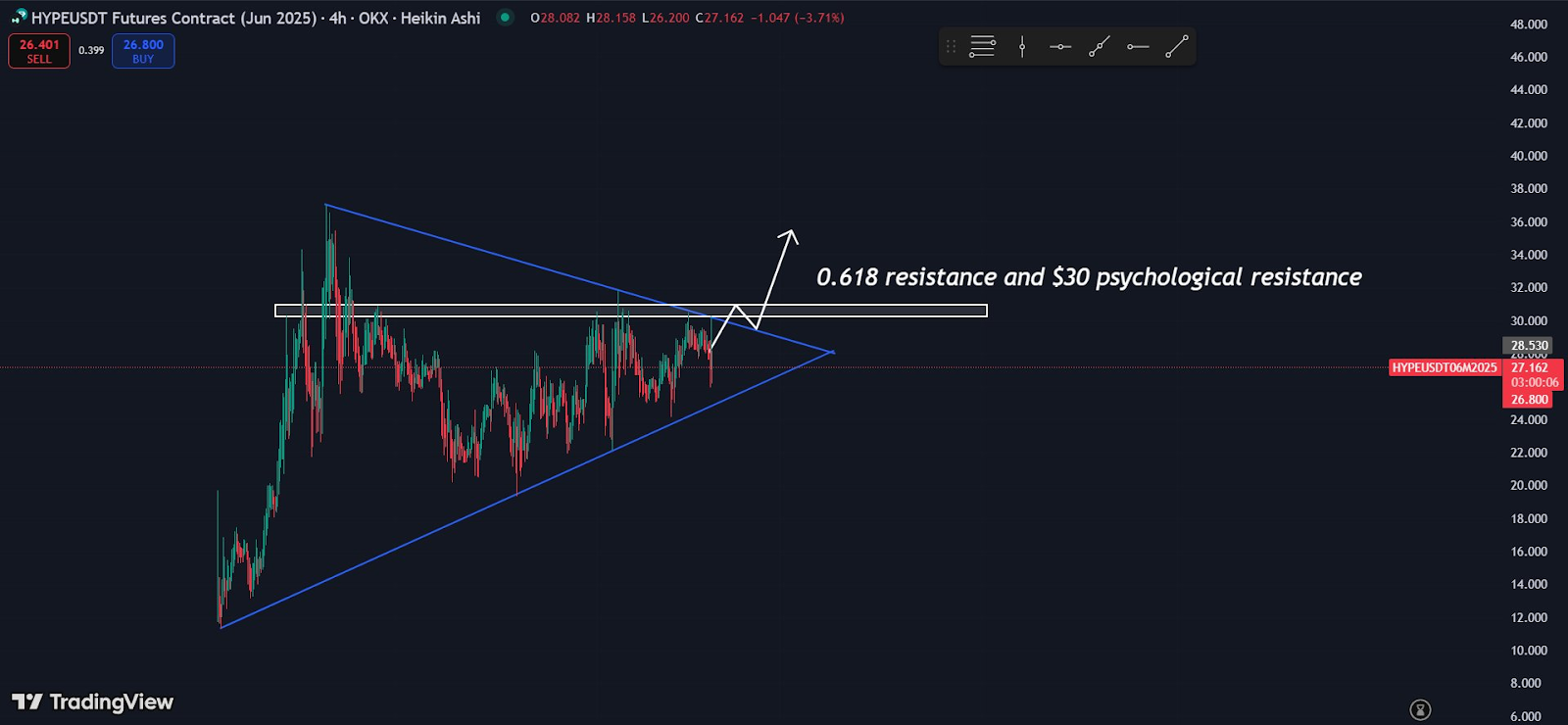Click the 27.162 current price label
The width and height of the screenshot is (1568, 725).
[x=1530, y=368]
